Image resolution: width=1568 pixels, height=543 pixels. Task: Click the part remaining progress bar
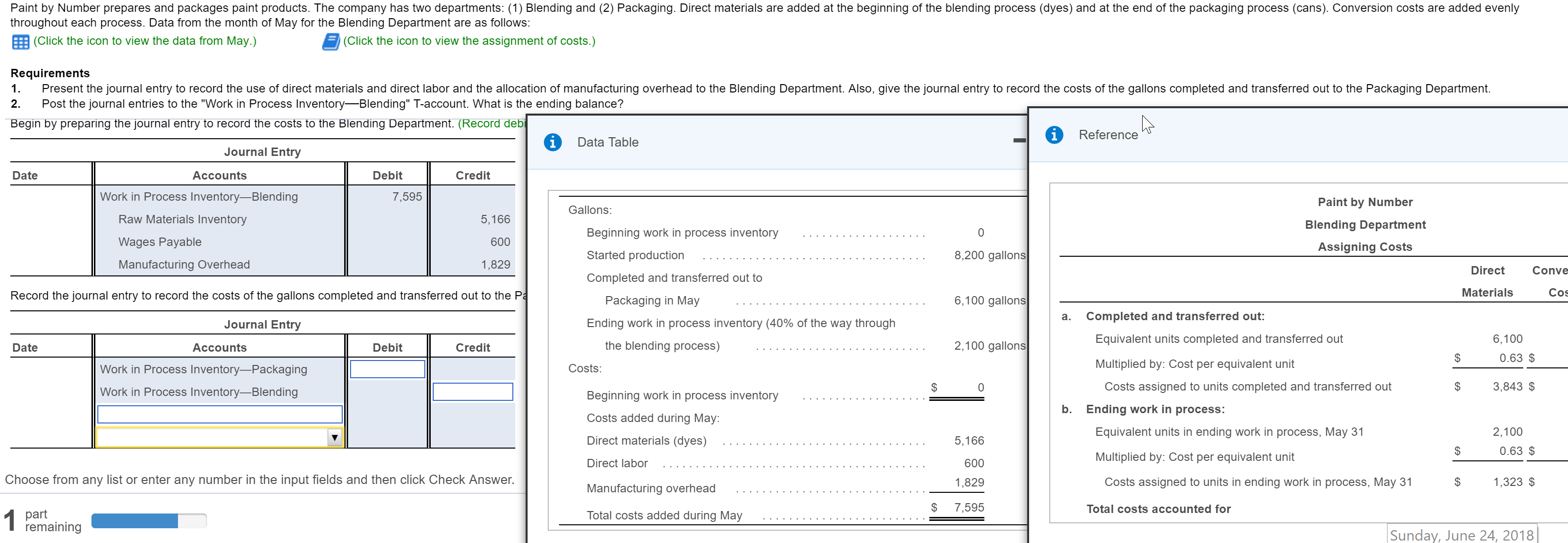[x=148, y=520]
